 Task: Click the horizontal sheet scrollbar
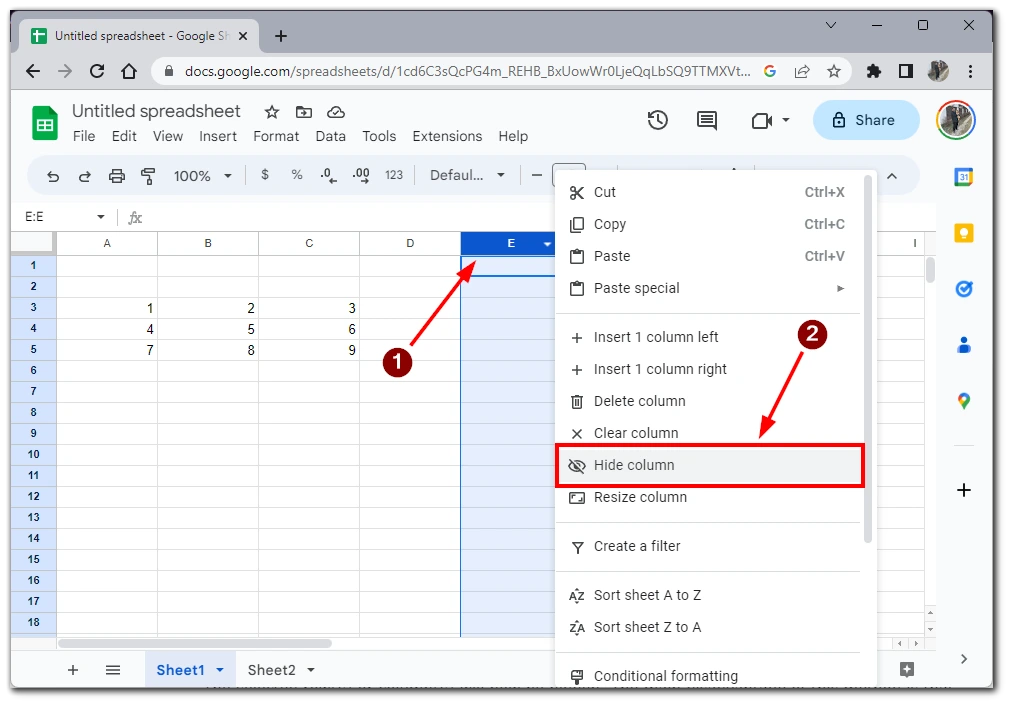pos(195,643)
